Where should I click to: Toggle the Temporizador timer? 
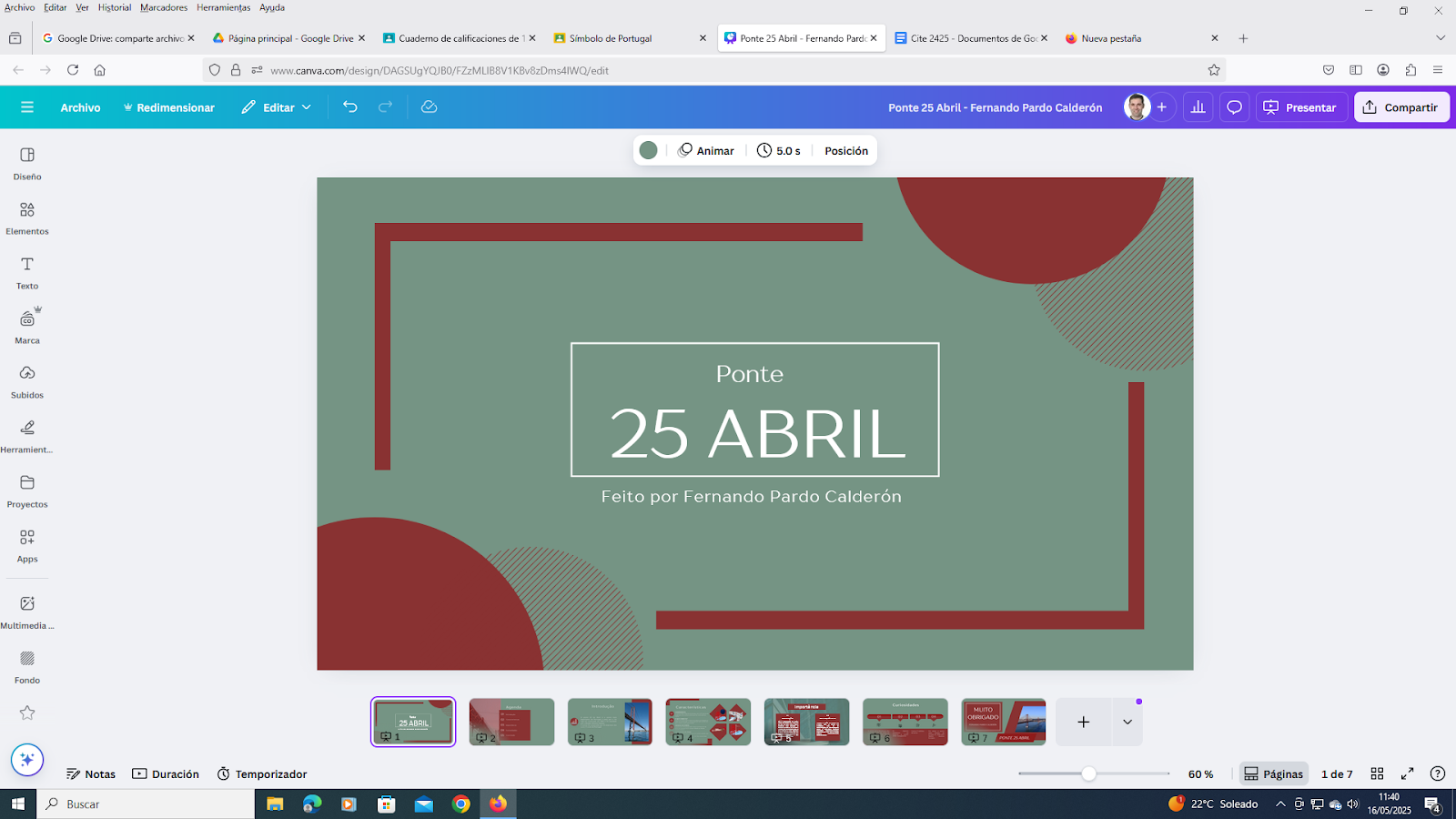[x=262, y=773]
